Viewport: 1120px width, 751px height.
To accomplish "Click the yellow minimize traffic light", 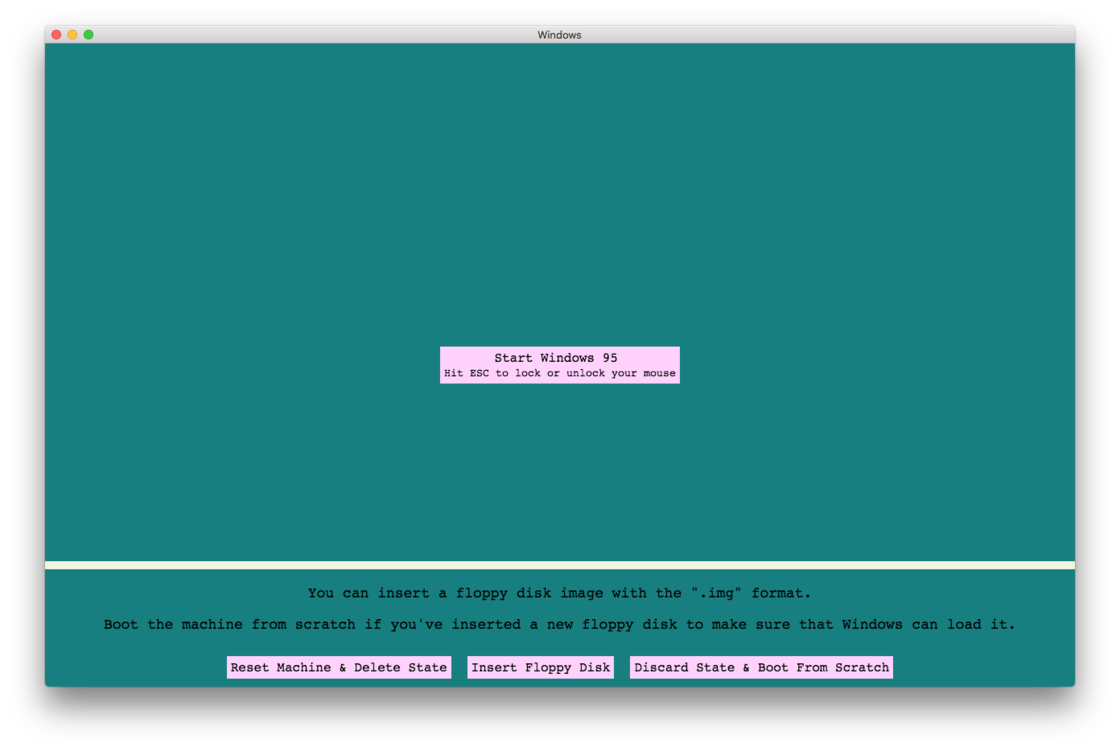I will (71, 33).
